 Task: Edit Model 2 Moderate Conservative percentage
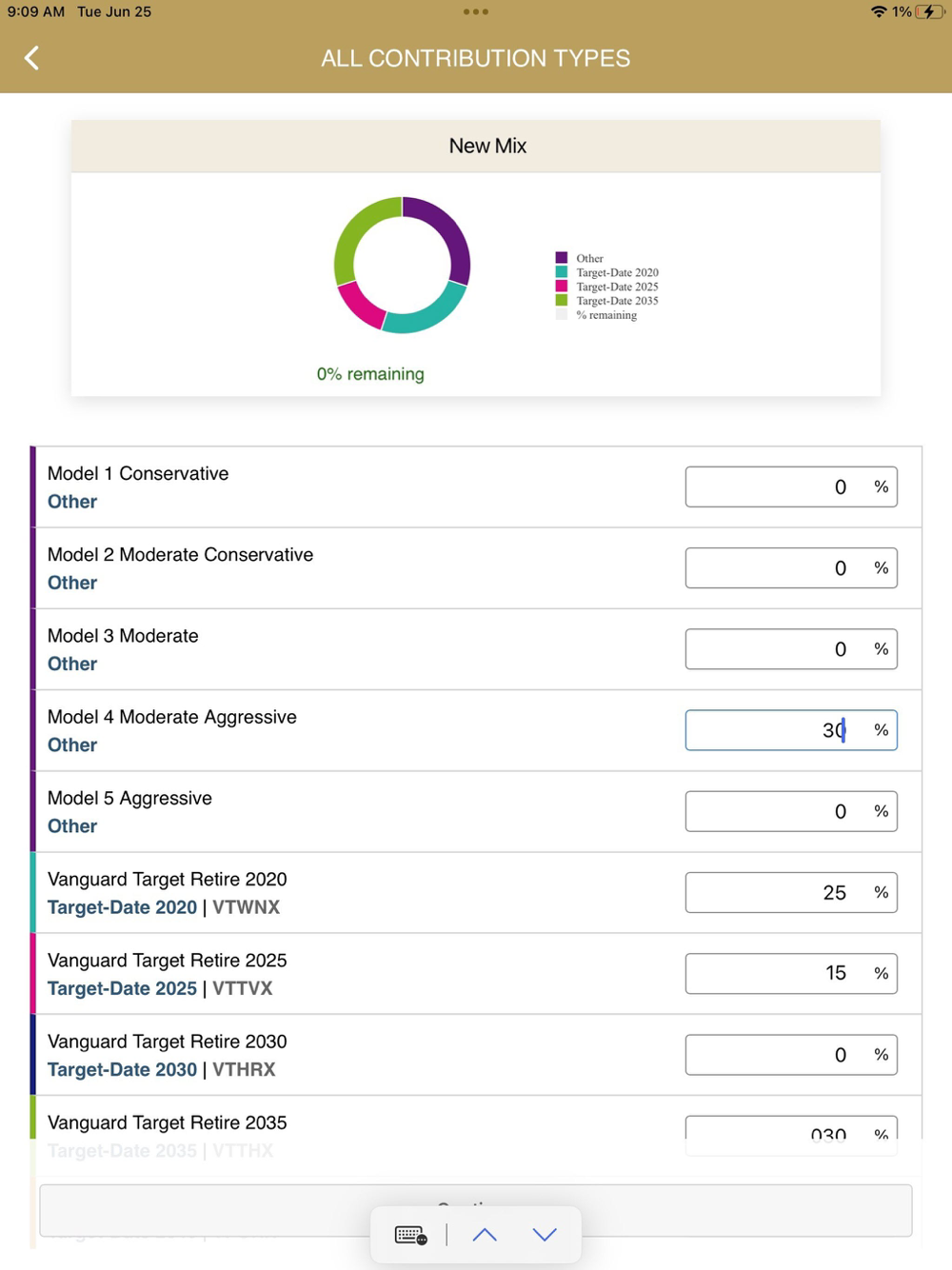[790, 568]
